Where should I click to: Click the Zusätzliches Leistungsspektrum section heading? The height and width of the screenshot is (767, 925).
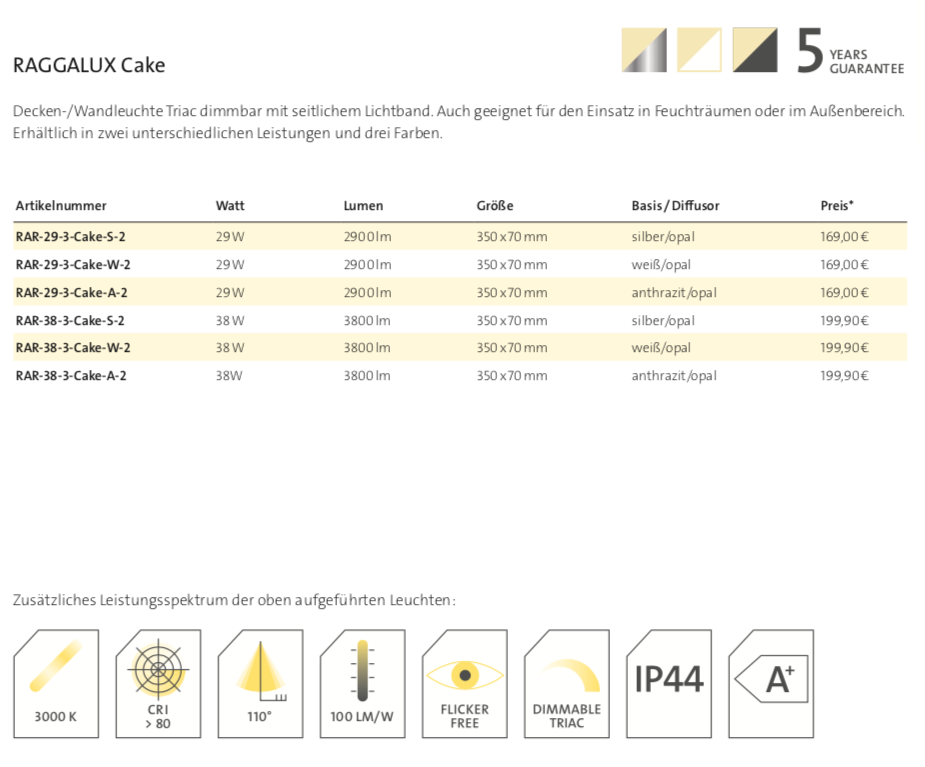pyautogui.click(x=234, y=600)
